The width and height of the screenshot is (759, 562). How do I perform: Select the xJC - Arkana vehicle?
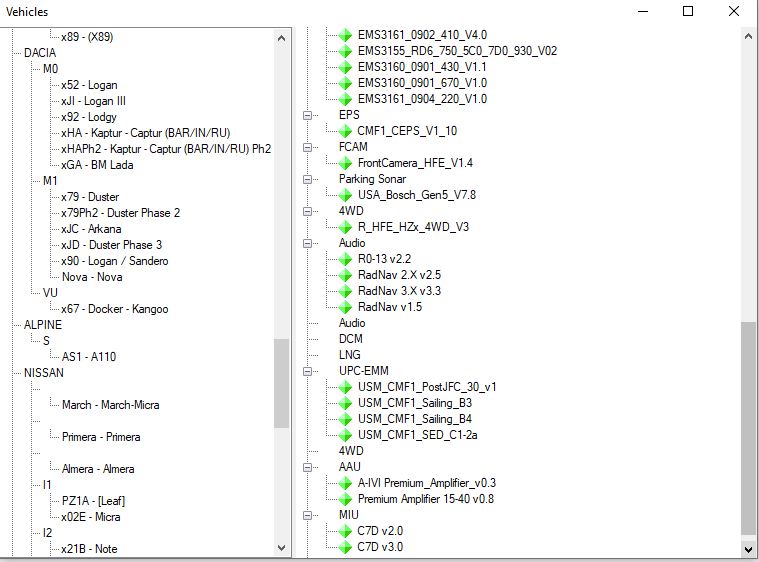pos(91,229)
